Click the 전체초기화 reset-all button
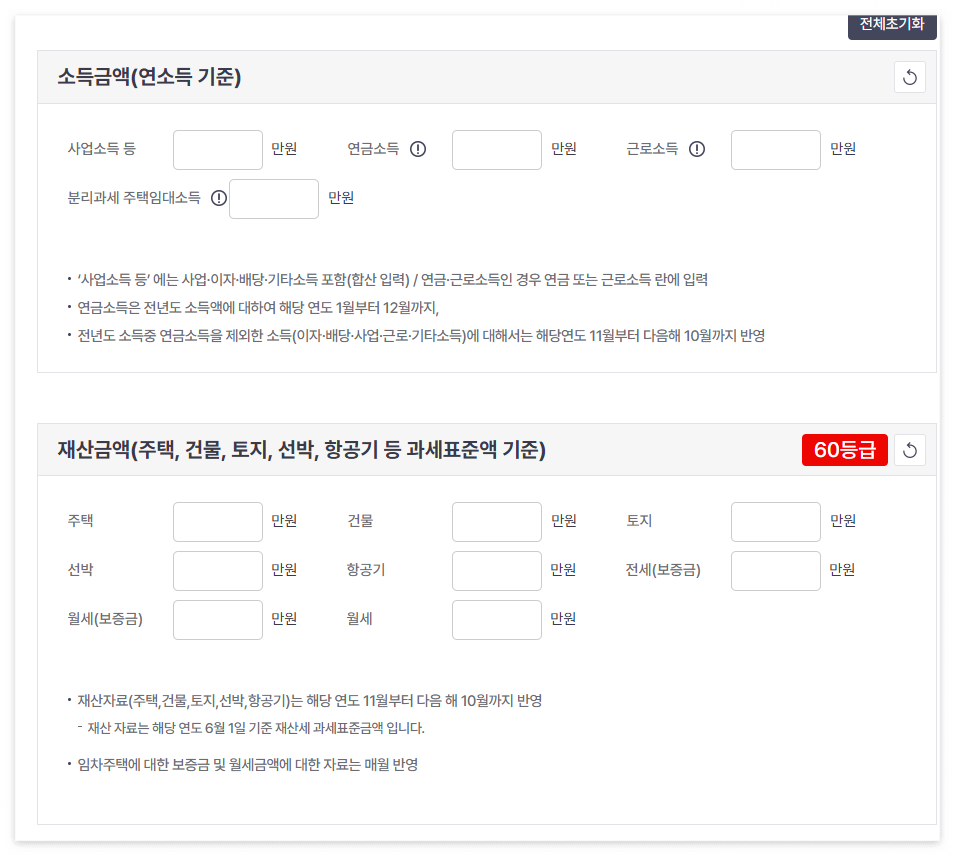 892,26
